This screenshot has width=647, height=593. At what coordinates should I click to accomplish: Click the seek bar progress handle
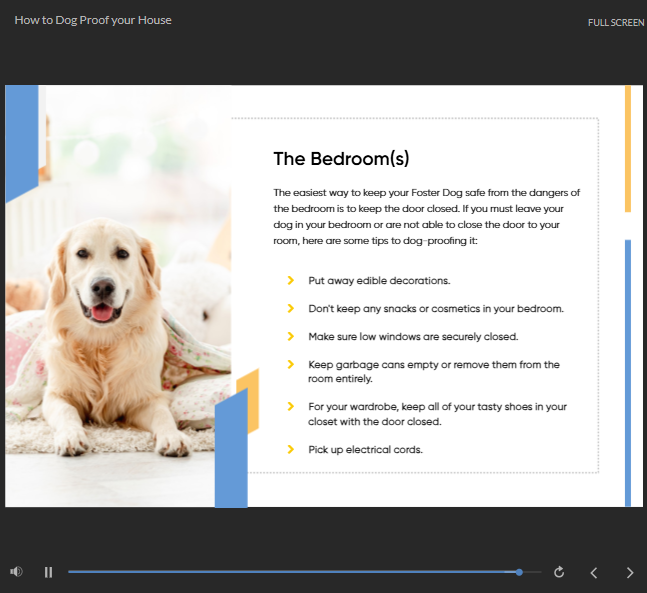[x=519, y=572]
